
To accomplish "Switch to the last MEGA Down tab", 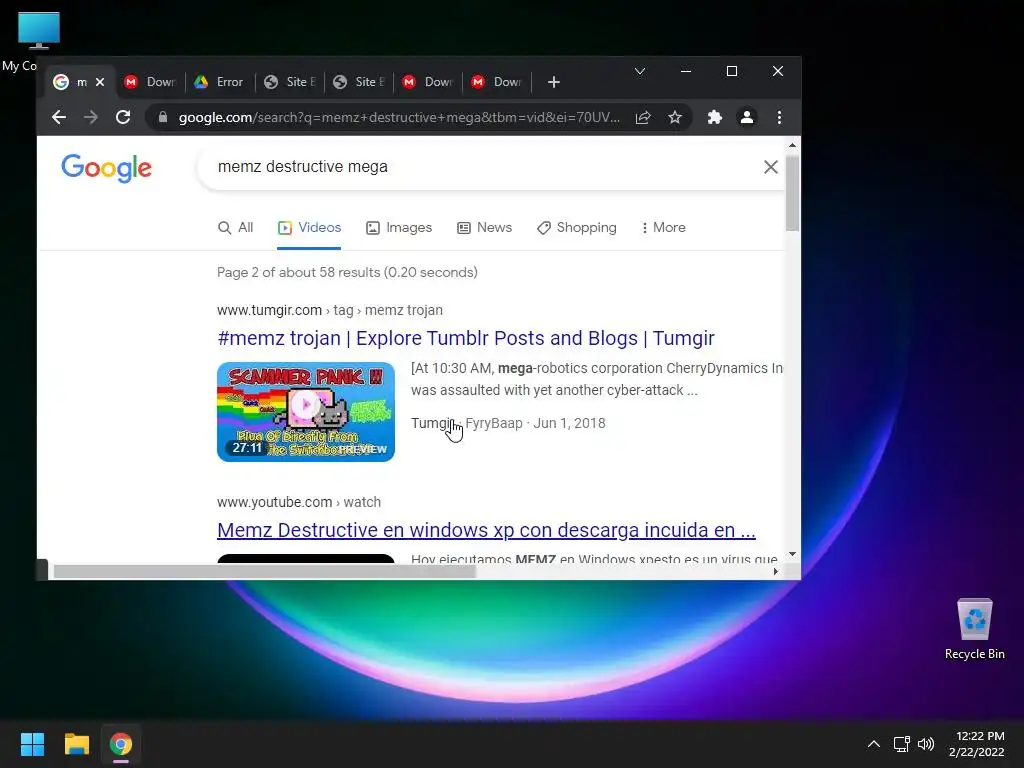I will click(x=497, y=82).
